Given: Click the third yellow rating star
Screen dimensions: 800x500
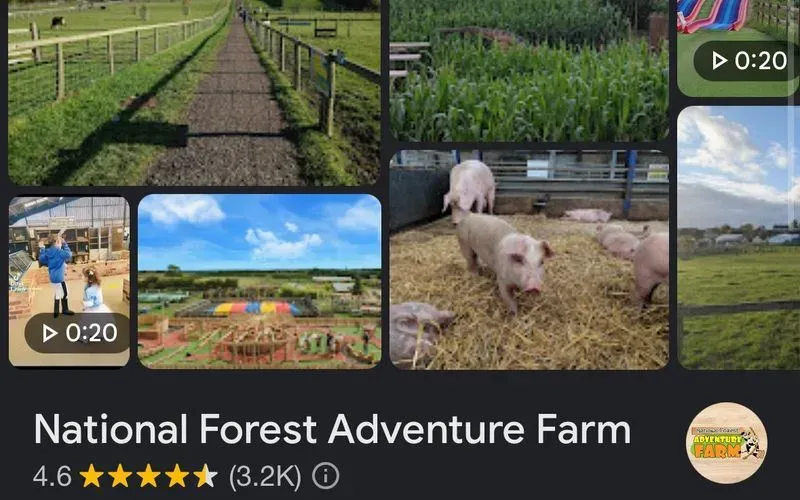Looking at the screenshot, I should point(148,476).
